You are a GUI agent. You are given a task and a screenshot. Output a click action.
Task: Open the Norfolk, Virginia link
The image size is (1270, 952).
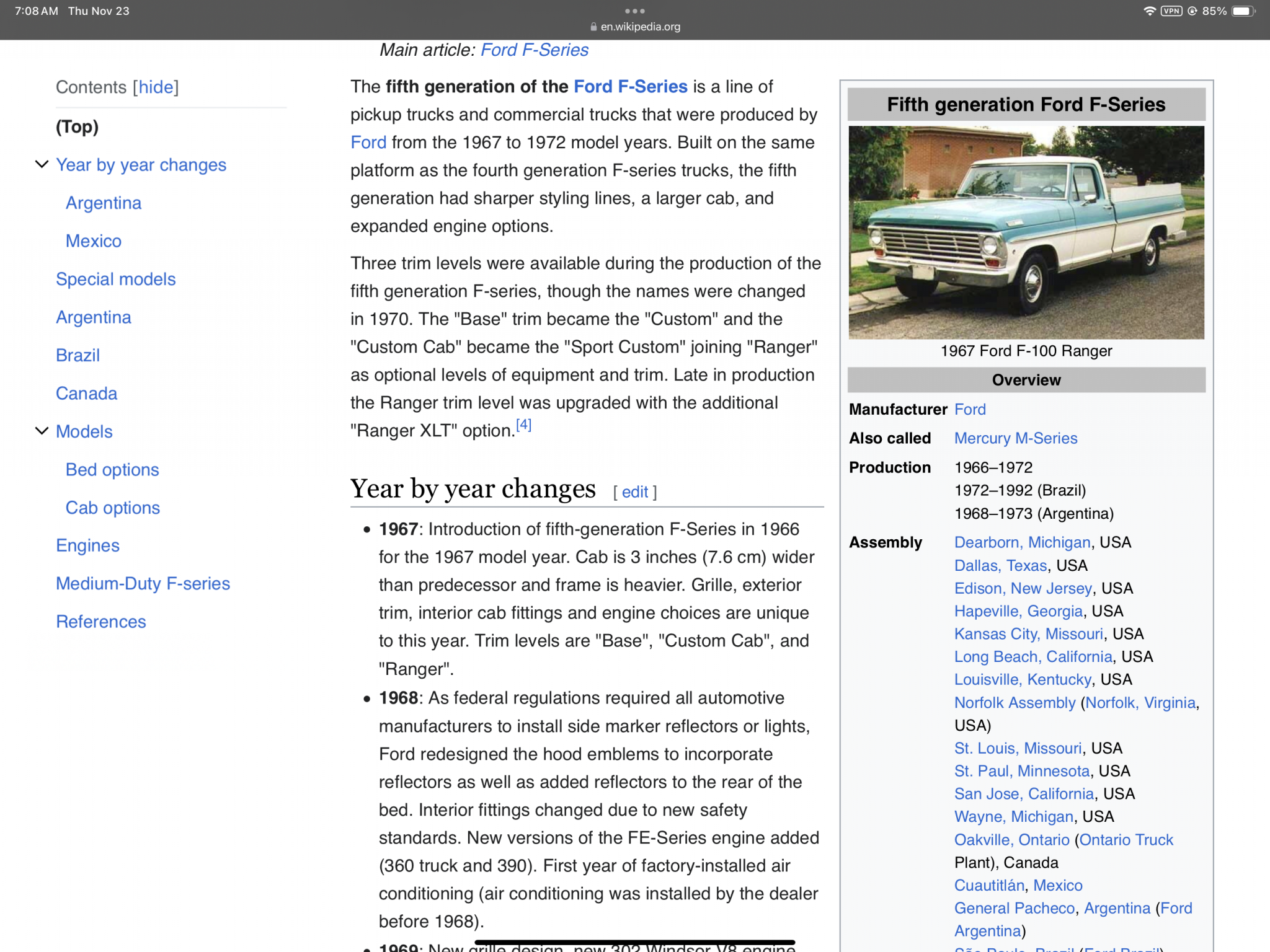pos(1140,702)
